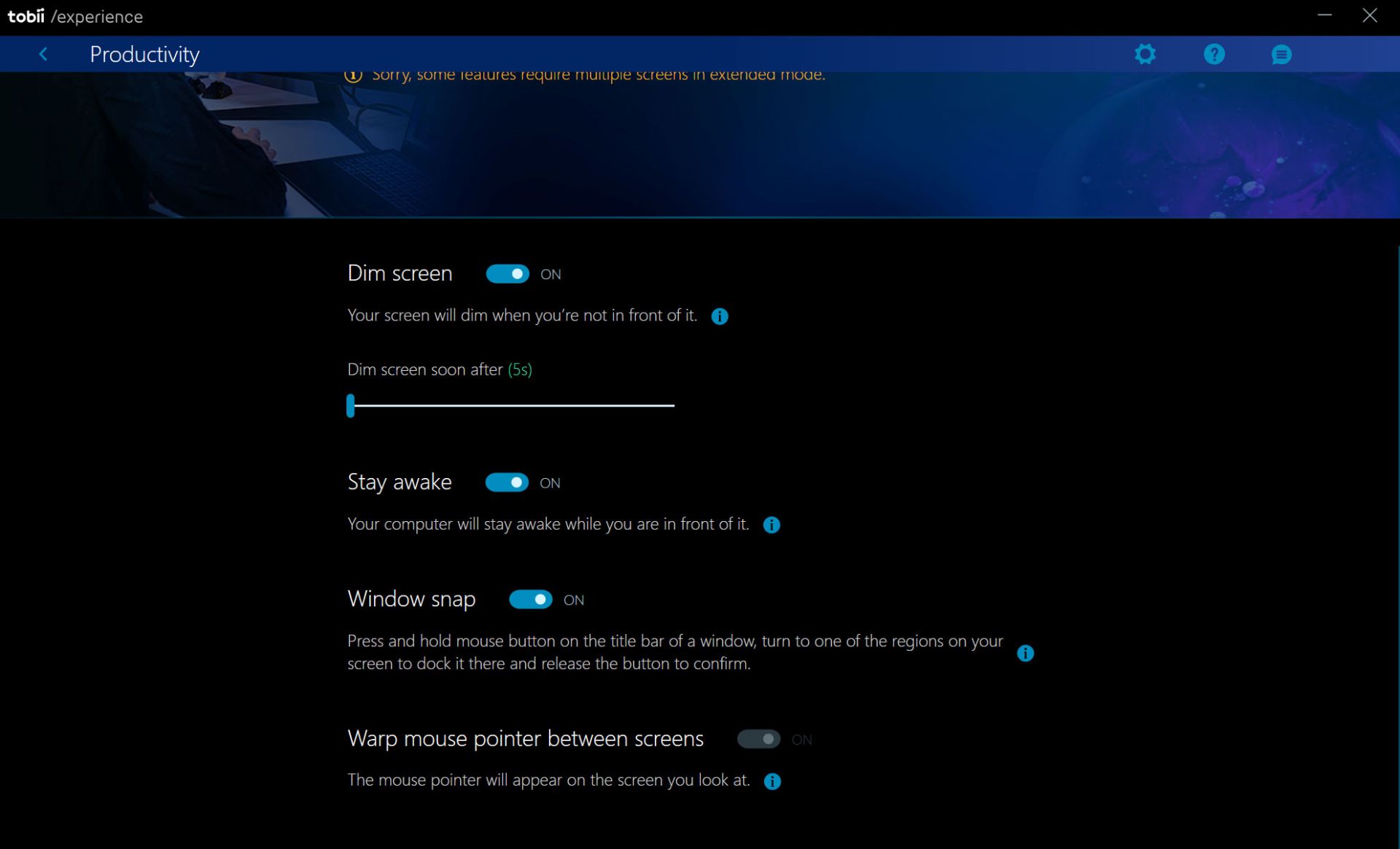Go back using the left chevron
The height and width of the screenshot is (849, 1400).
[x=44, y=54]
